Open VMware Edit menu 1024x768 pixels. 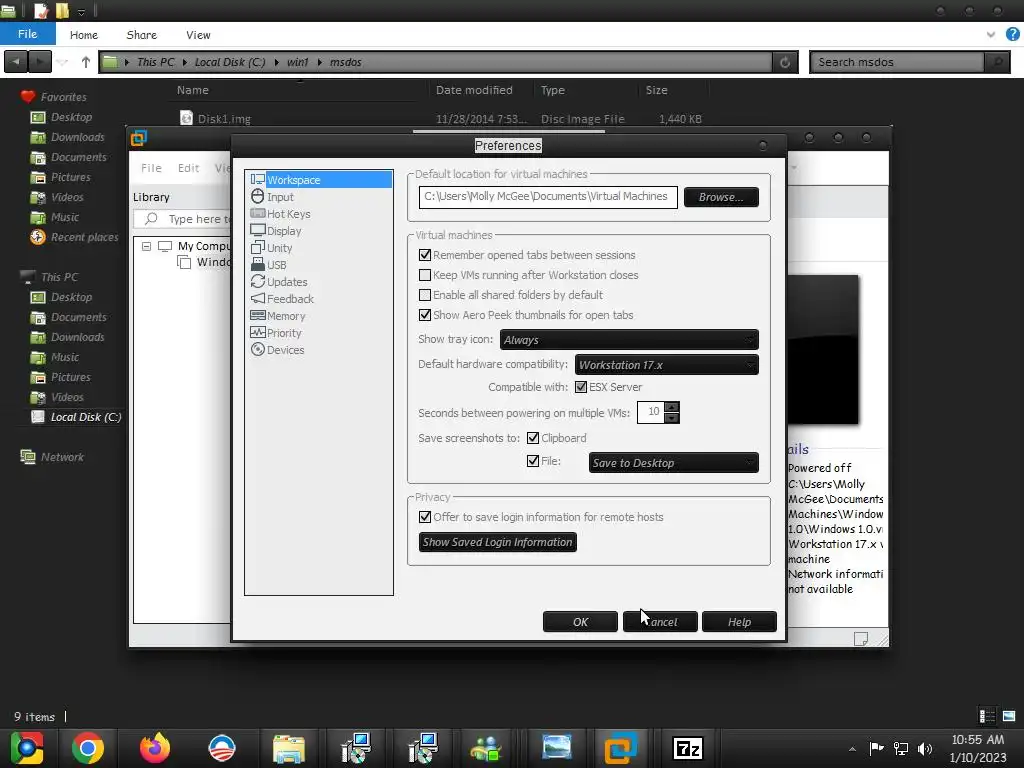coord(188,168)
